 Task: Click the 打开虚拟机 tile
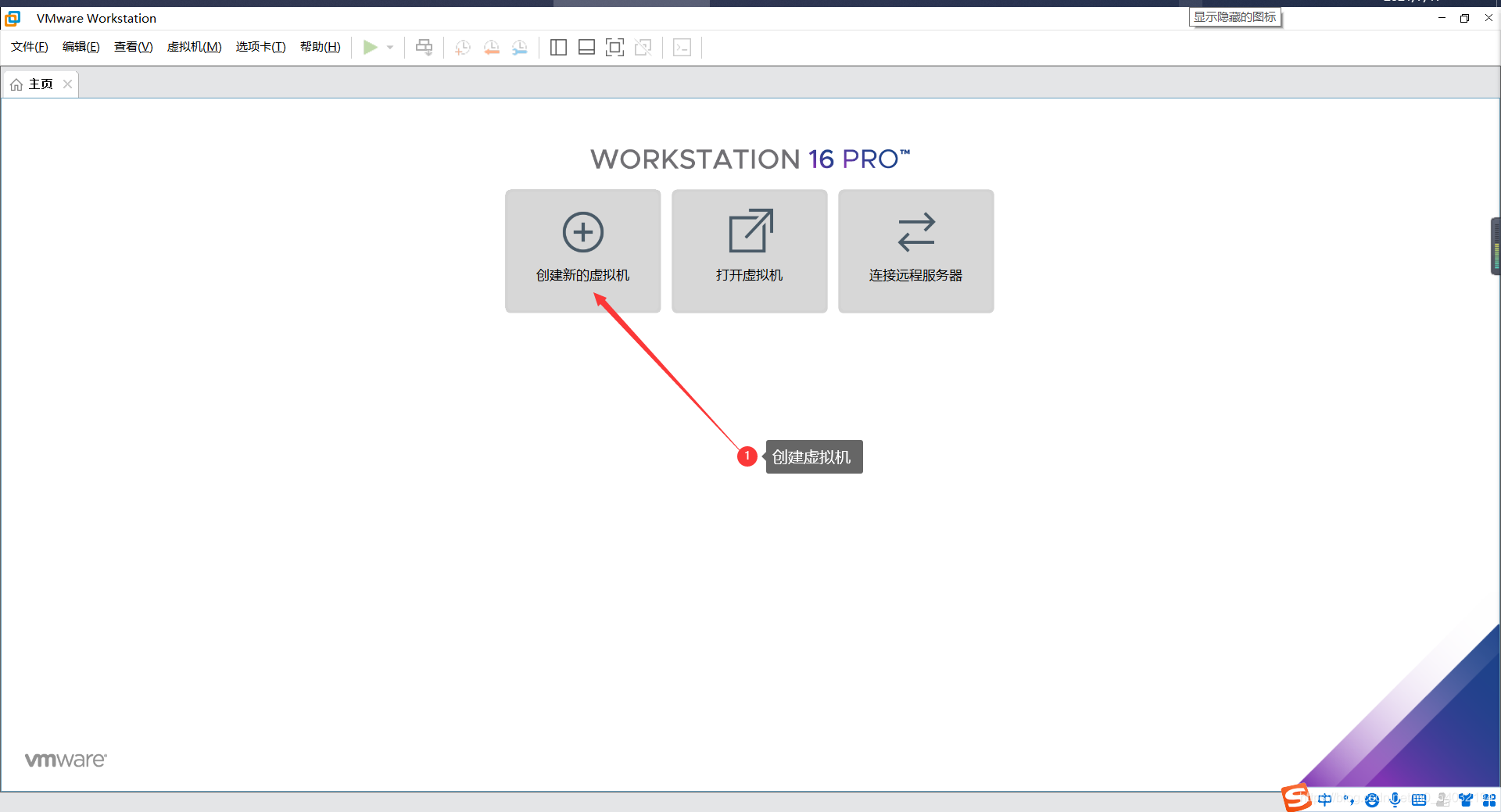(750, 251)
